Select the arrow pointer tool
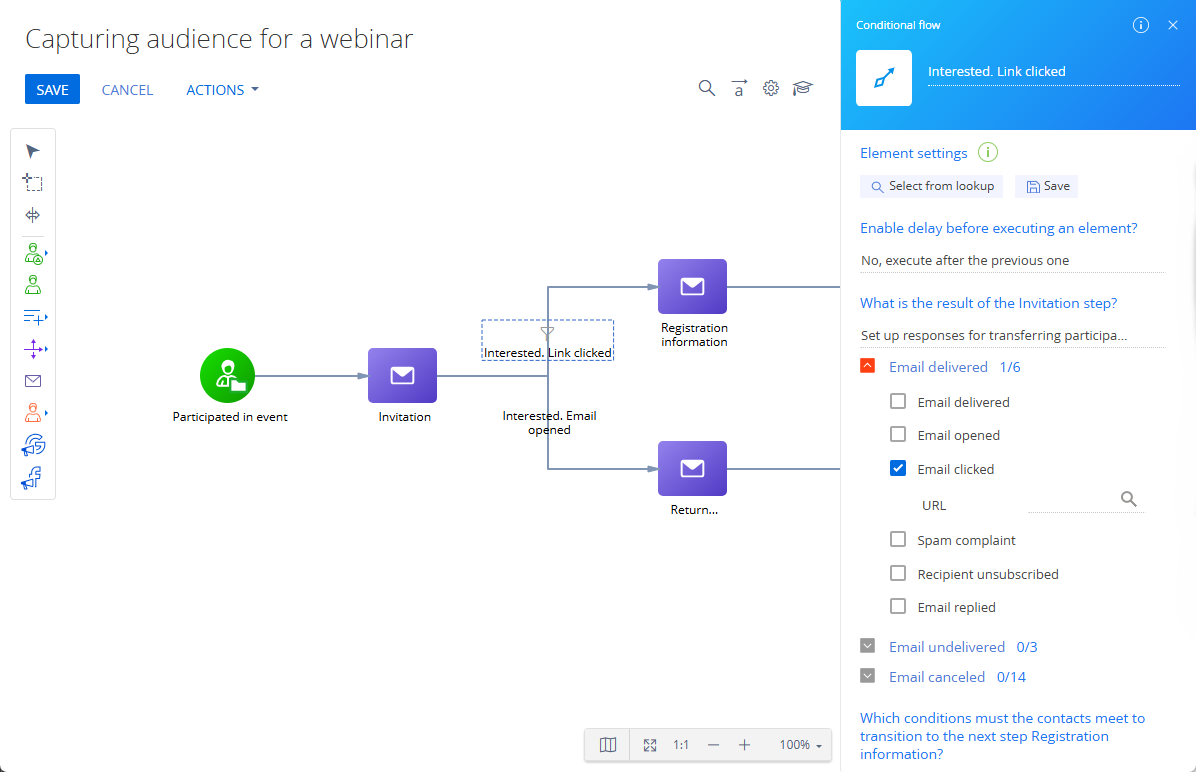 [33, 151]
